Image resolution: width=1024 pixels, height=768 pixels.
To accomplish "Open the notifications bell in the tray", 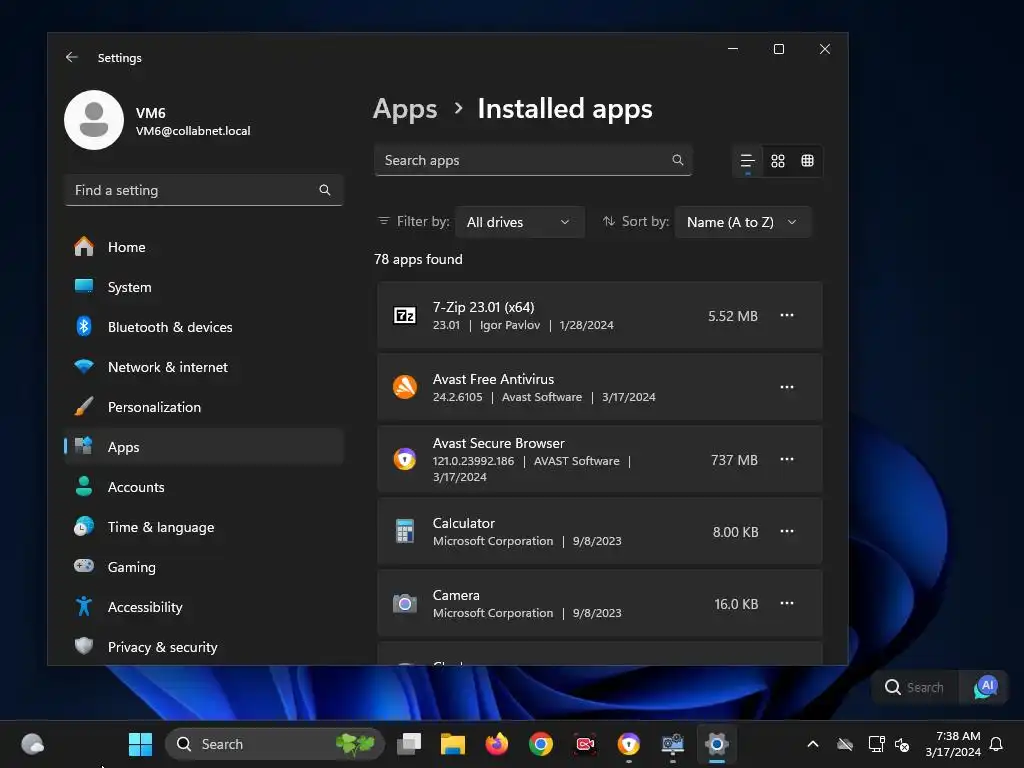I will [997, 744].
